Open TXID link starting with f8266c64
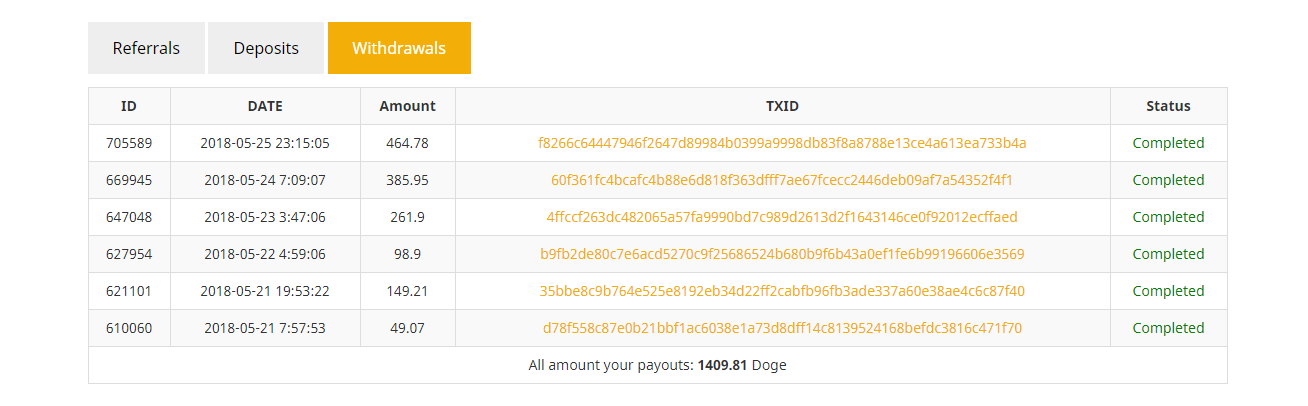Screen dimensions: 1308x406 coord(782,143)
